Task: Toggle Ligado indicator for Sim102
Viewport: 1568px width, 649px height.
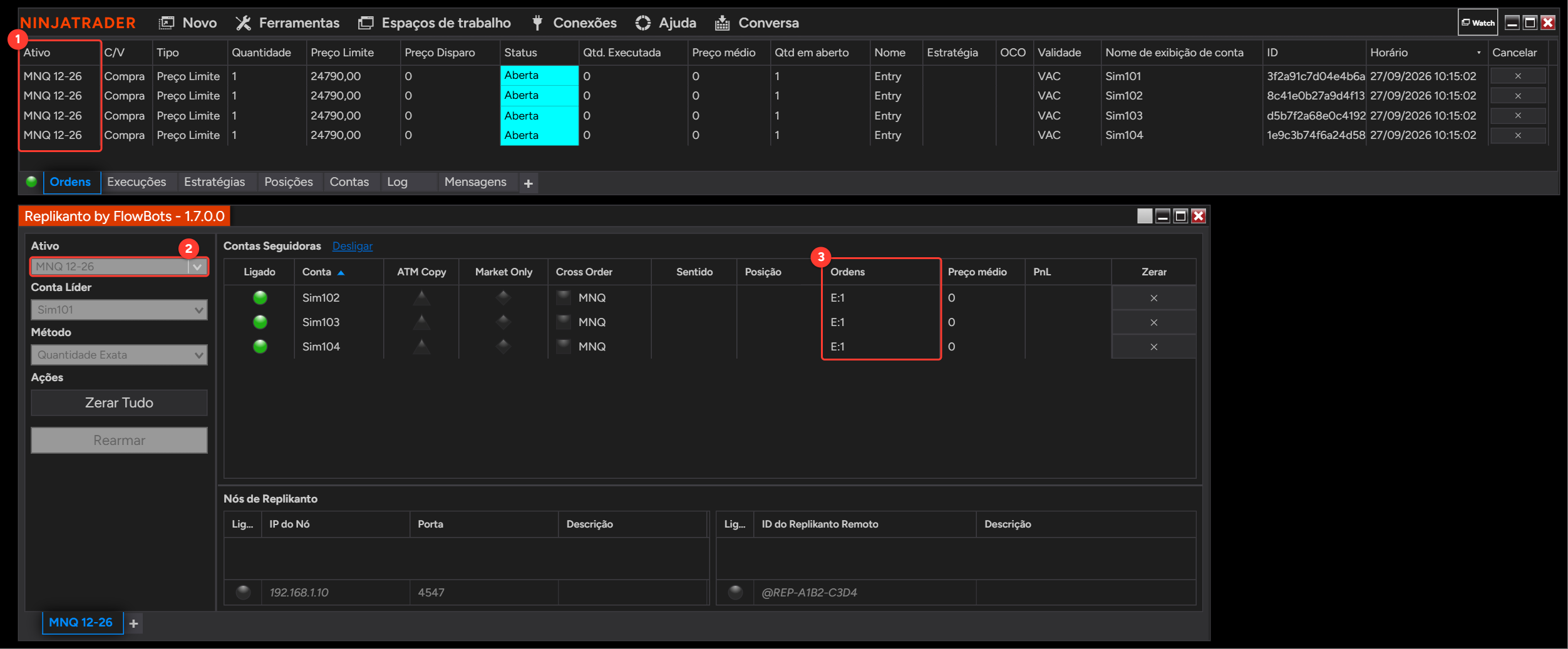Action: coord(260,298)
